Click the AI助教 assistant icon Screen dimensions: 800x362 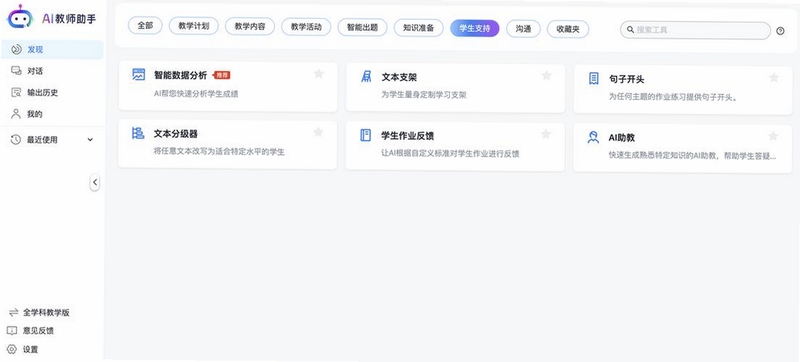coord(593,137)
